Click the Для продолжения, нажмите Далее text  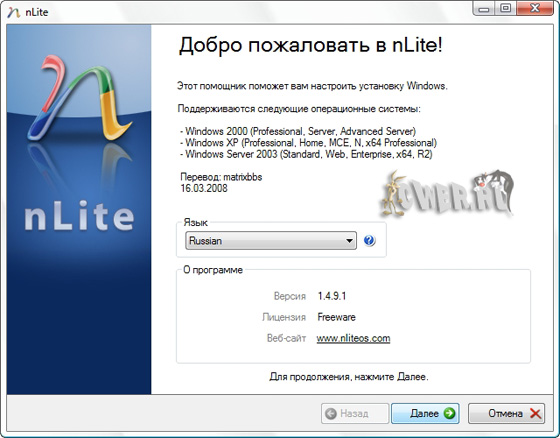click(x=349, y=377)
